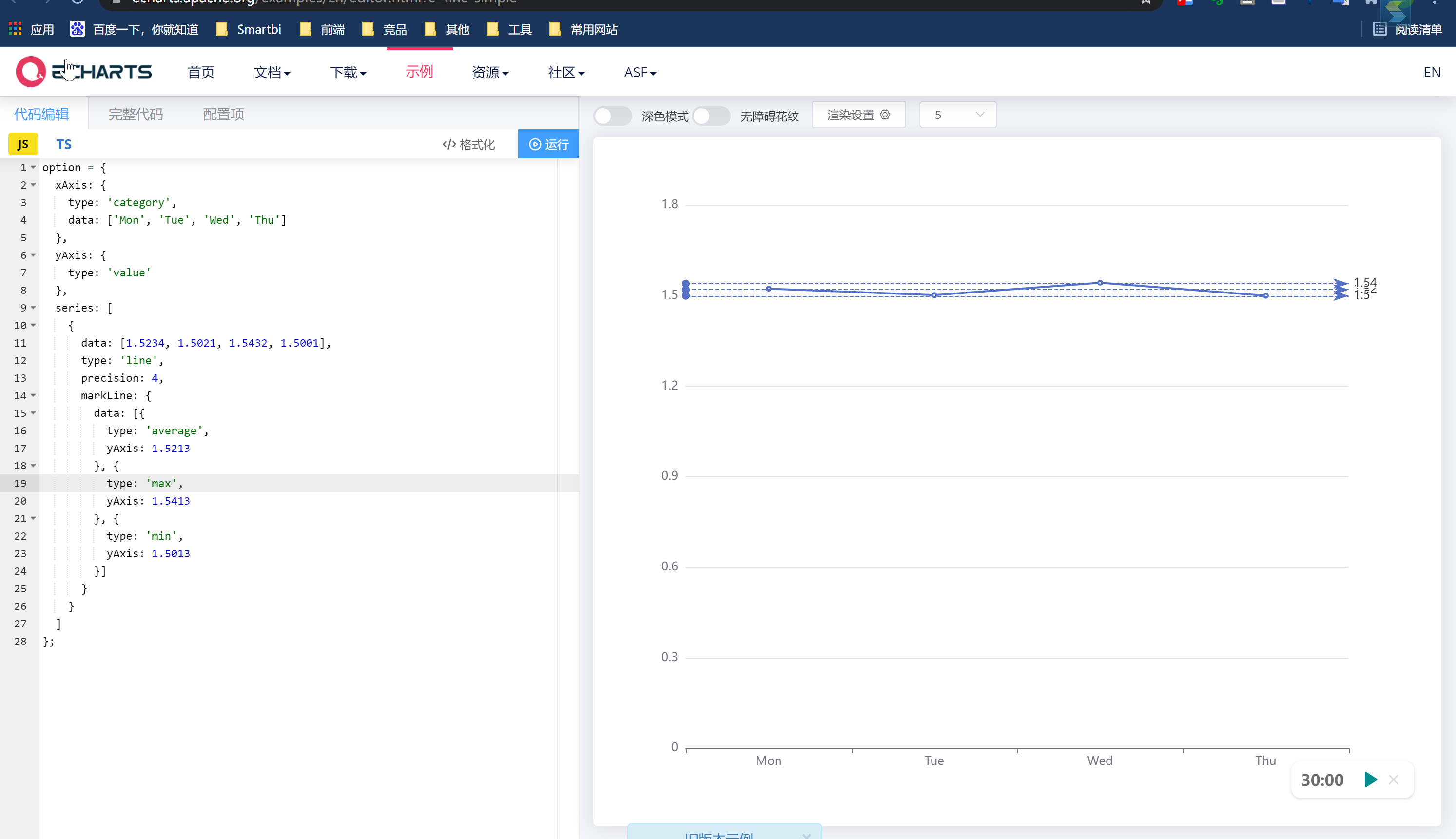The image size is (1456, 839).
Task: Click the bookmark star in the address bar
Action: pos(1145,2)
